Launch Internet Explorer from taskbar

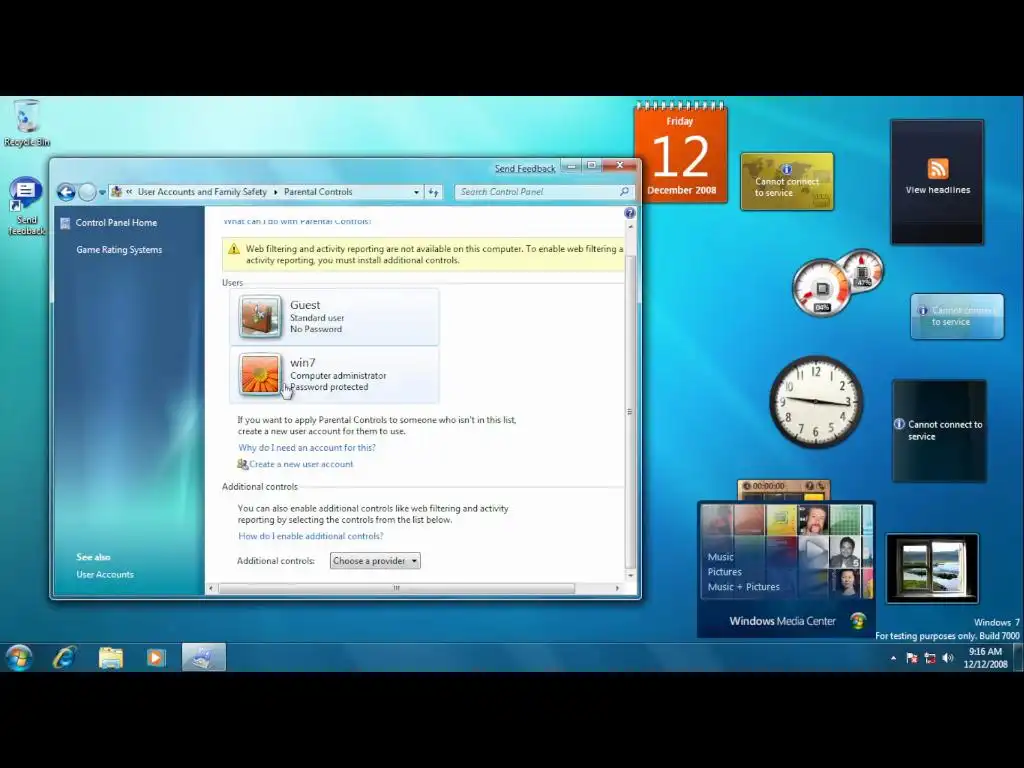pos(65,657)
